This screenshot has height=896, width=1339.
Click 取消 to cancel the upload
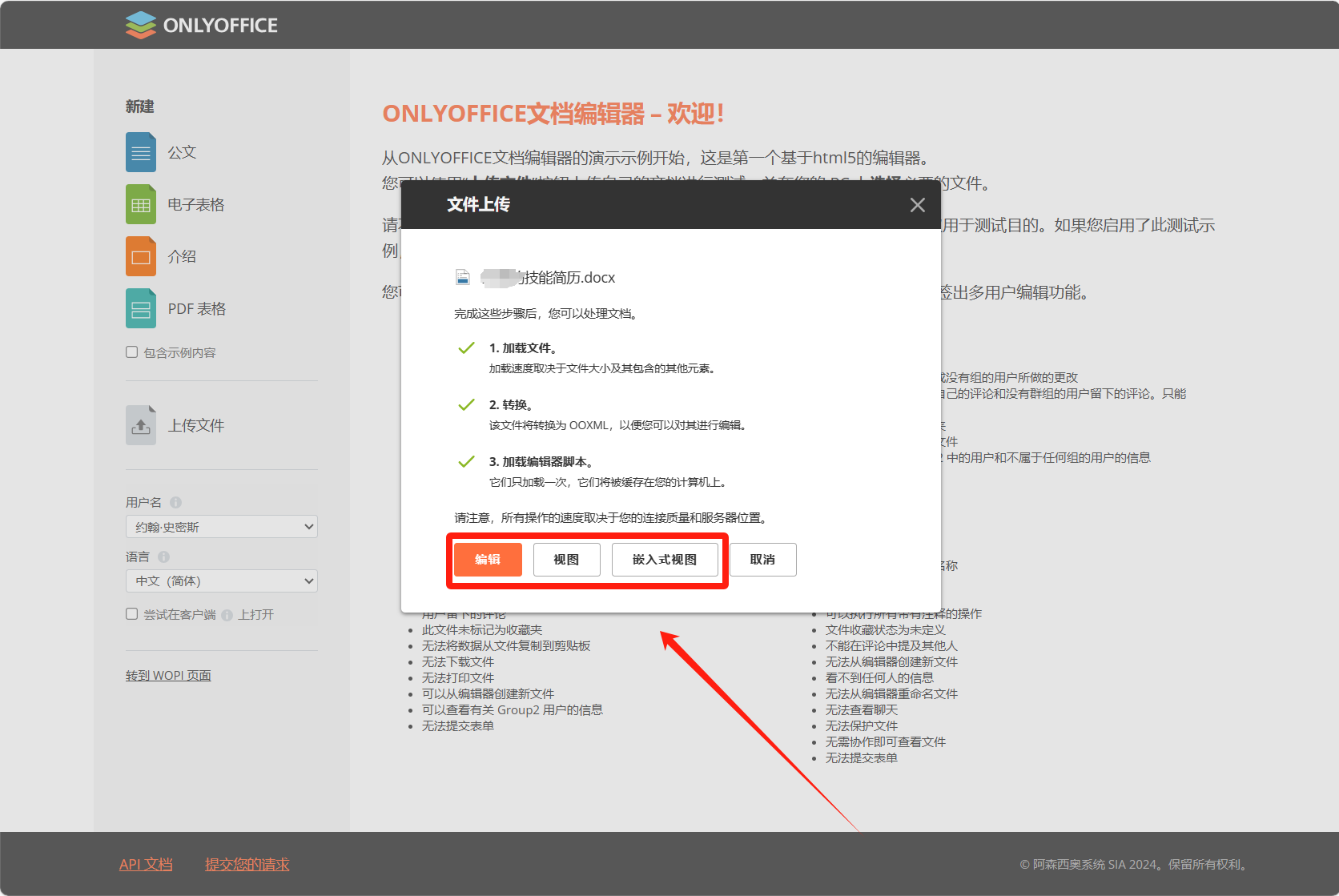(762, 560)
